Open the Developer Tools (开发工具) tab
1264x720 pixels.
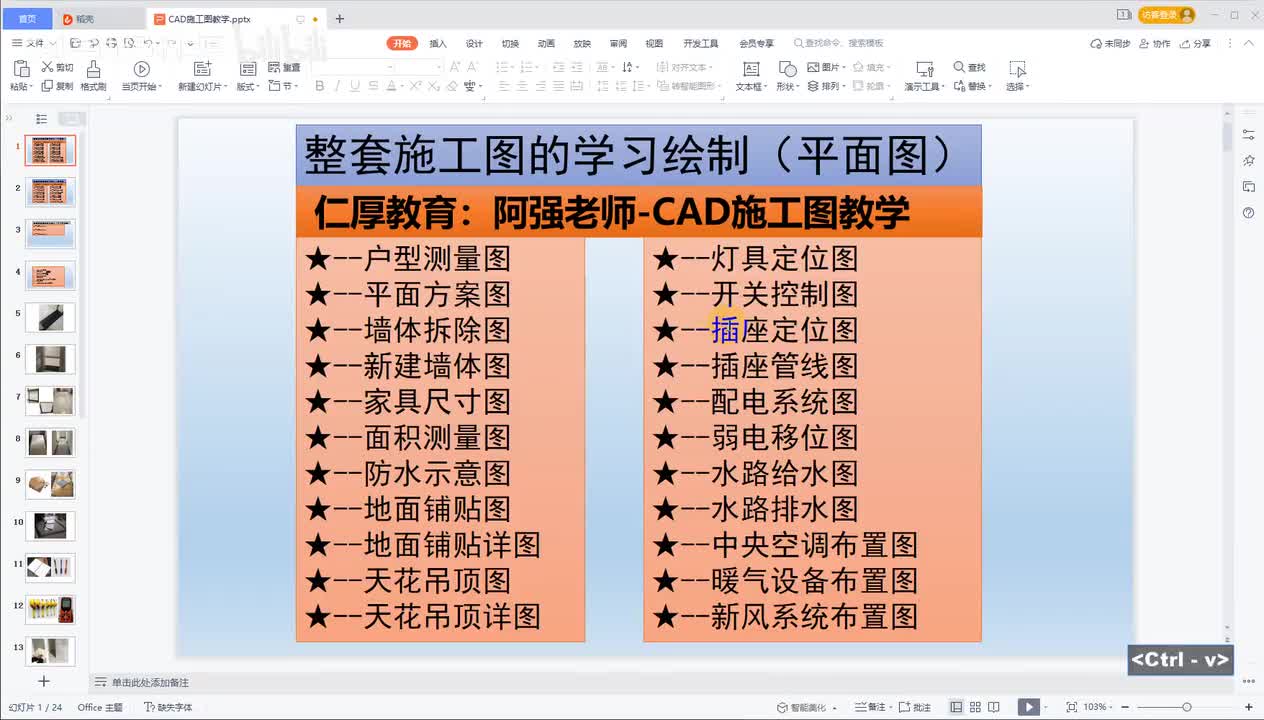701,43
